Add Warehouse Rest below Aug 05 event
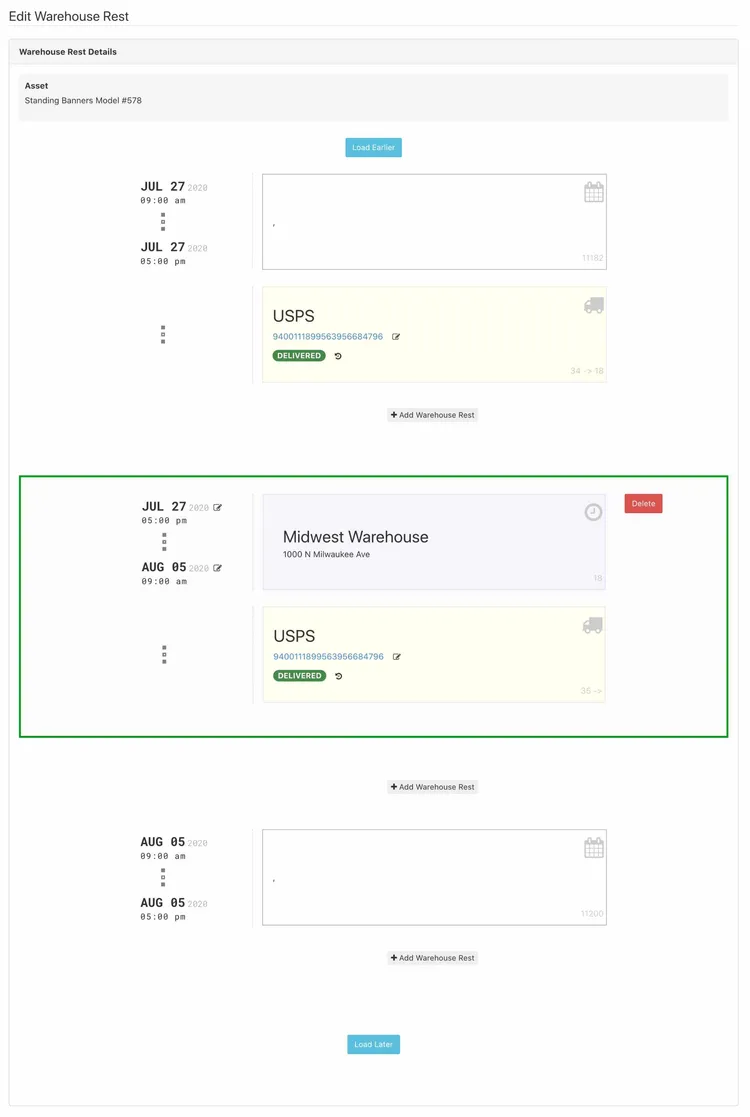The width and height of the screenshot is (750, 1117). coord(432,958)
